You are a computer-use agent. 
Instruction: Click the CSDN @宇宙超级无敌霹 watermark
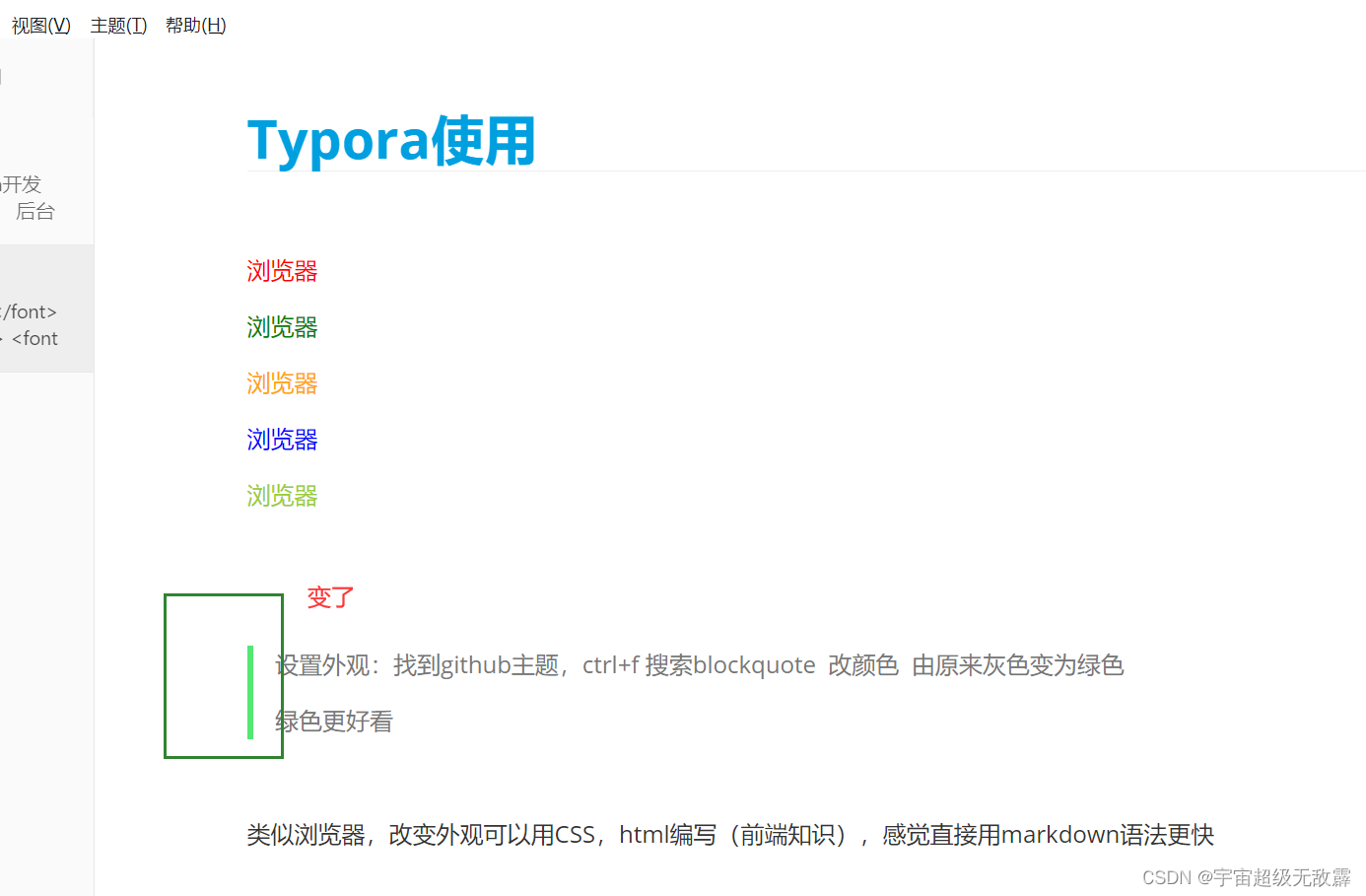coord(1249,876)
